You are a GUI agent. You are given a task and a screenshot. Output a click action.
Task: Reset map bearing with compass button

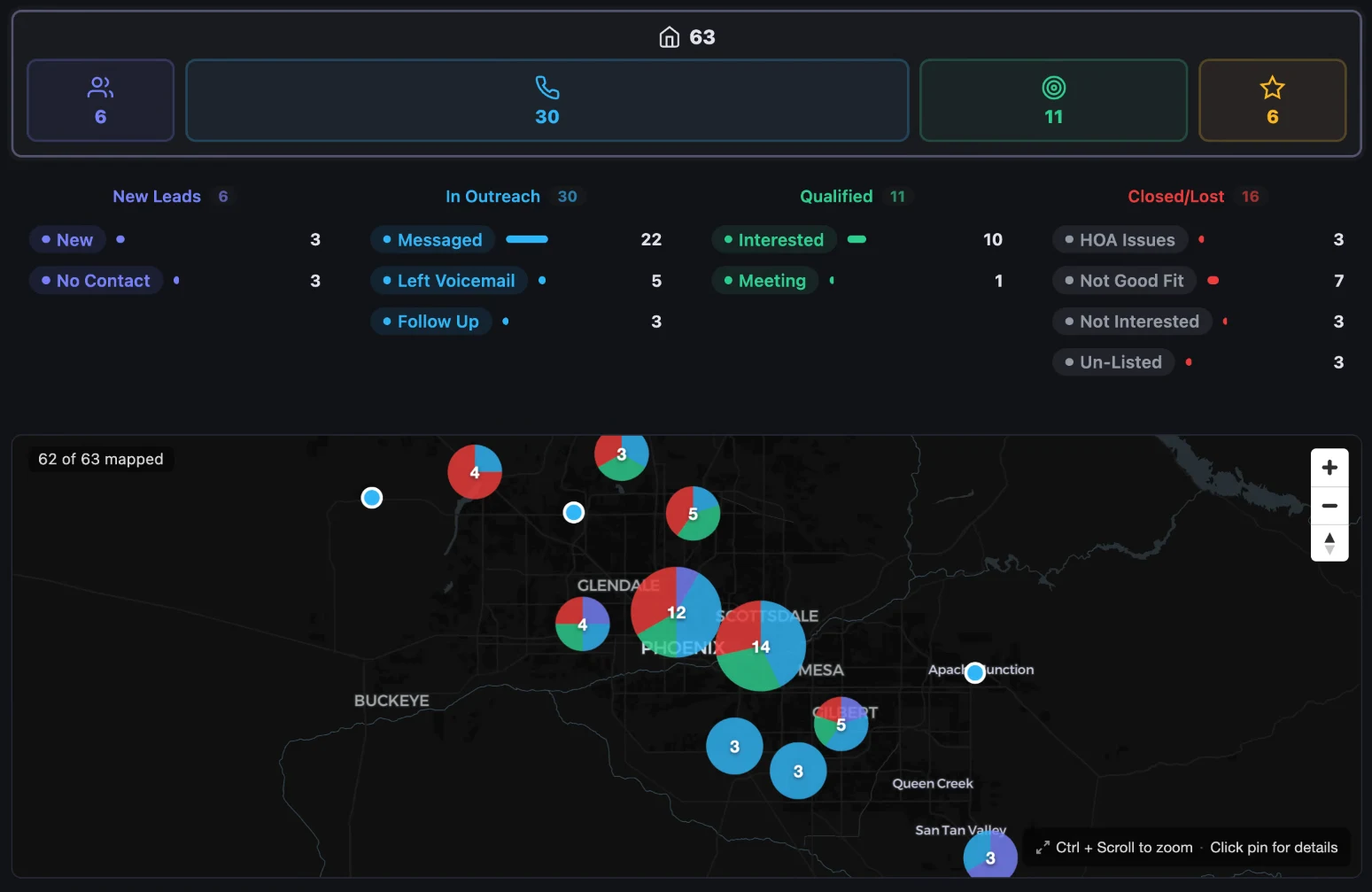(1329, 543)
